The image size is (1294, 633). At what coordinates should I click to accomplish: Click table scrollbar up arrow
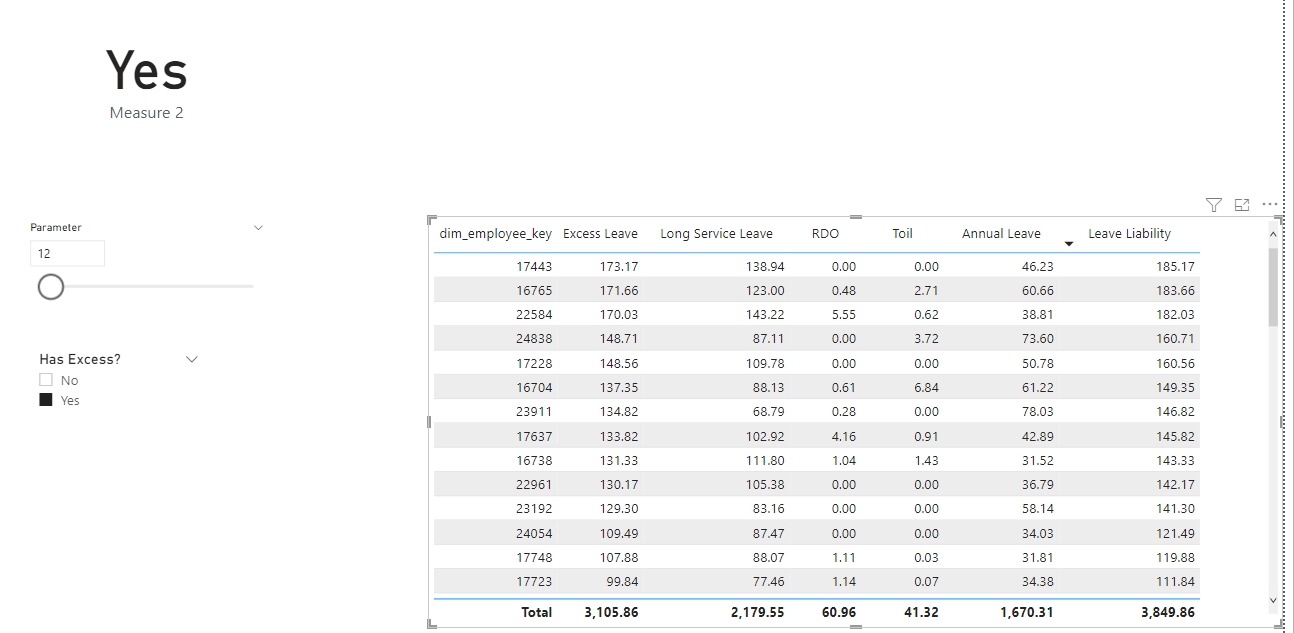click(x=1273, y=234)
